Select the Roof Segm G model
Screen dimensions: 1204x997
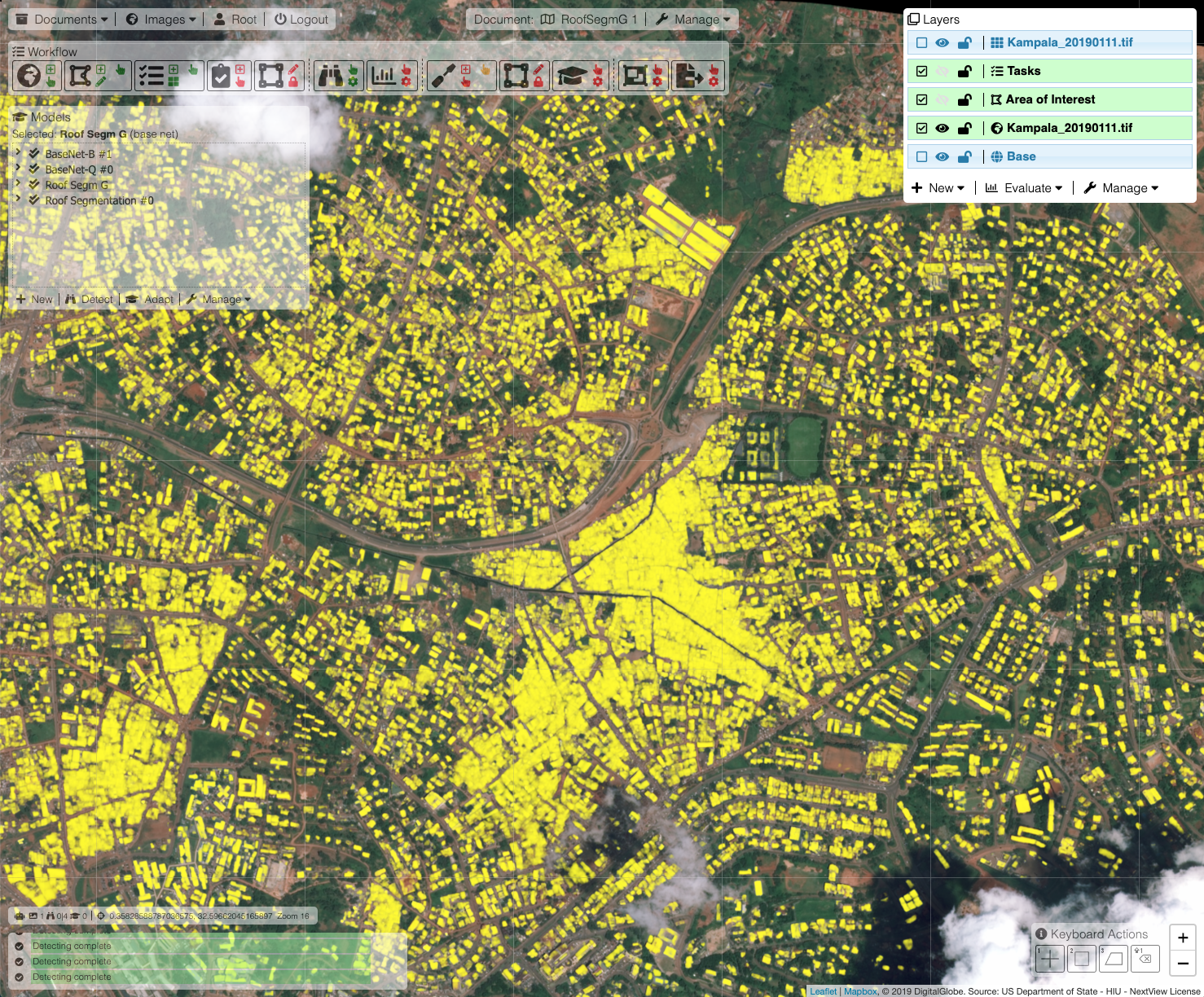(77, 185)
